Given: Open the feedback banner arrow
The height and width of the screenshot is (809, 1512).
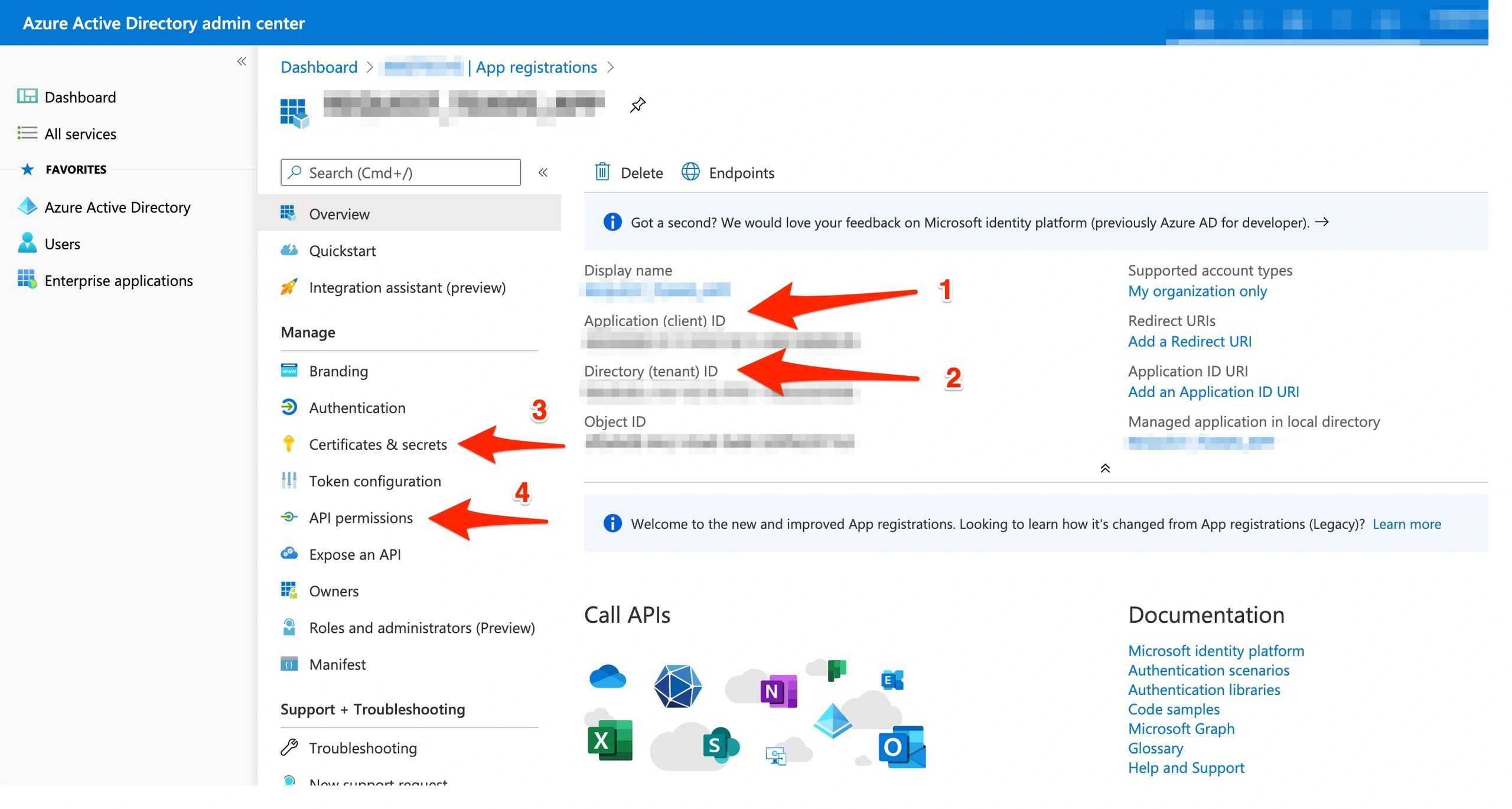Looking at the screenshot, I should point(1322,222).
